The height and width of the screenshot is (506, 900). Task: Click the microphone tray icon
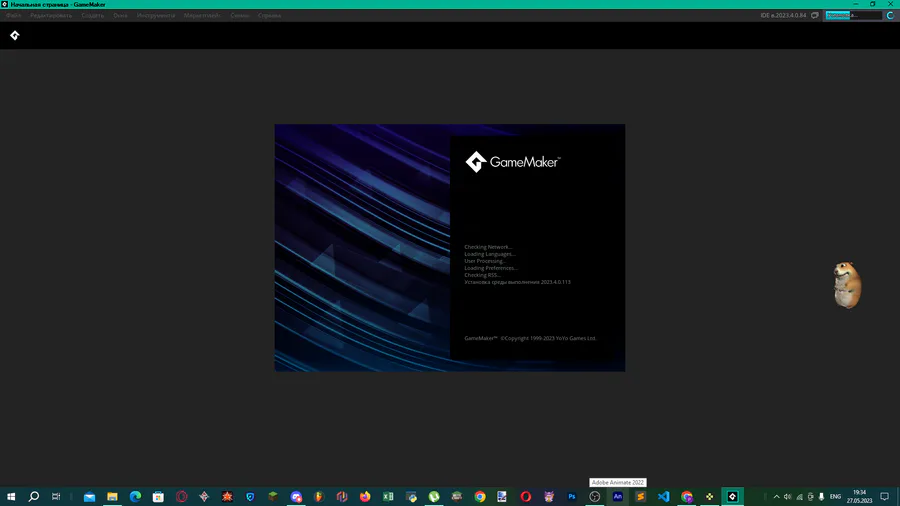click(821, 496)
